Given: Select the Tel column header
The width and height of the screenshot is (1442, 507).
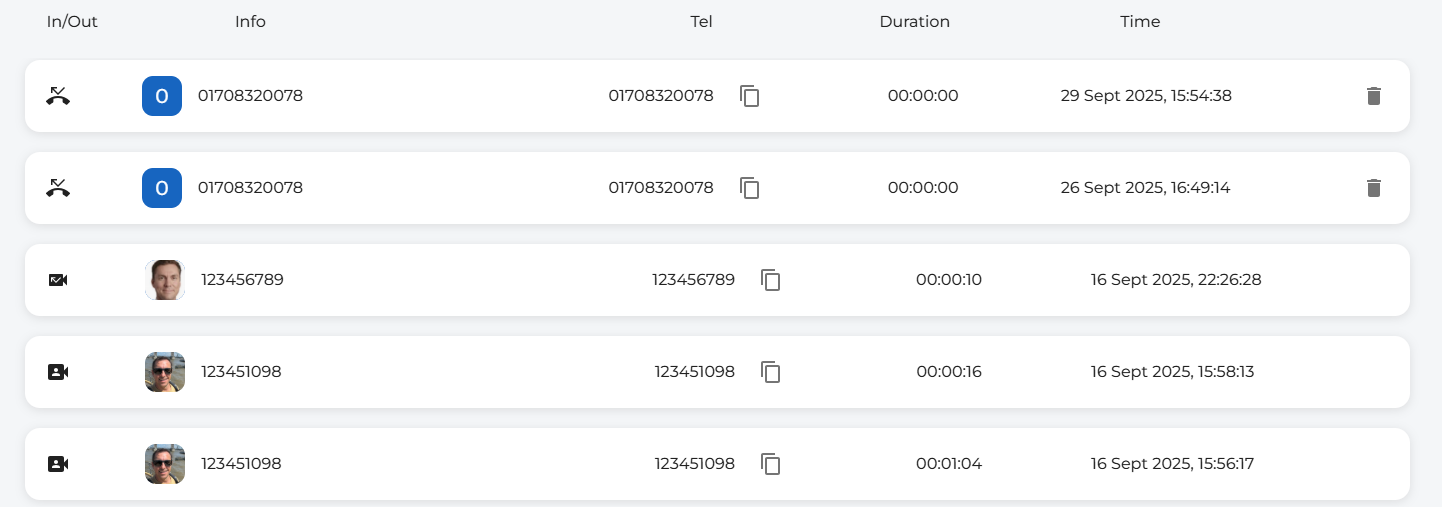Looking at the screenshot, I should click(701, 21).
